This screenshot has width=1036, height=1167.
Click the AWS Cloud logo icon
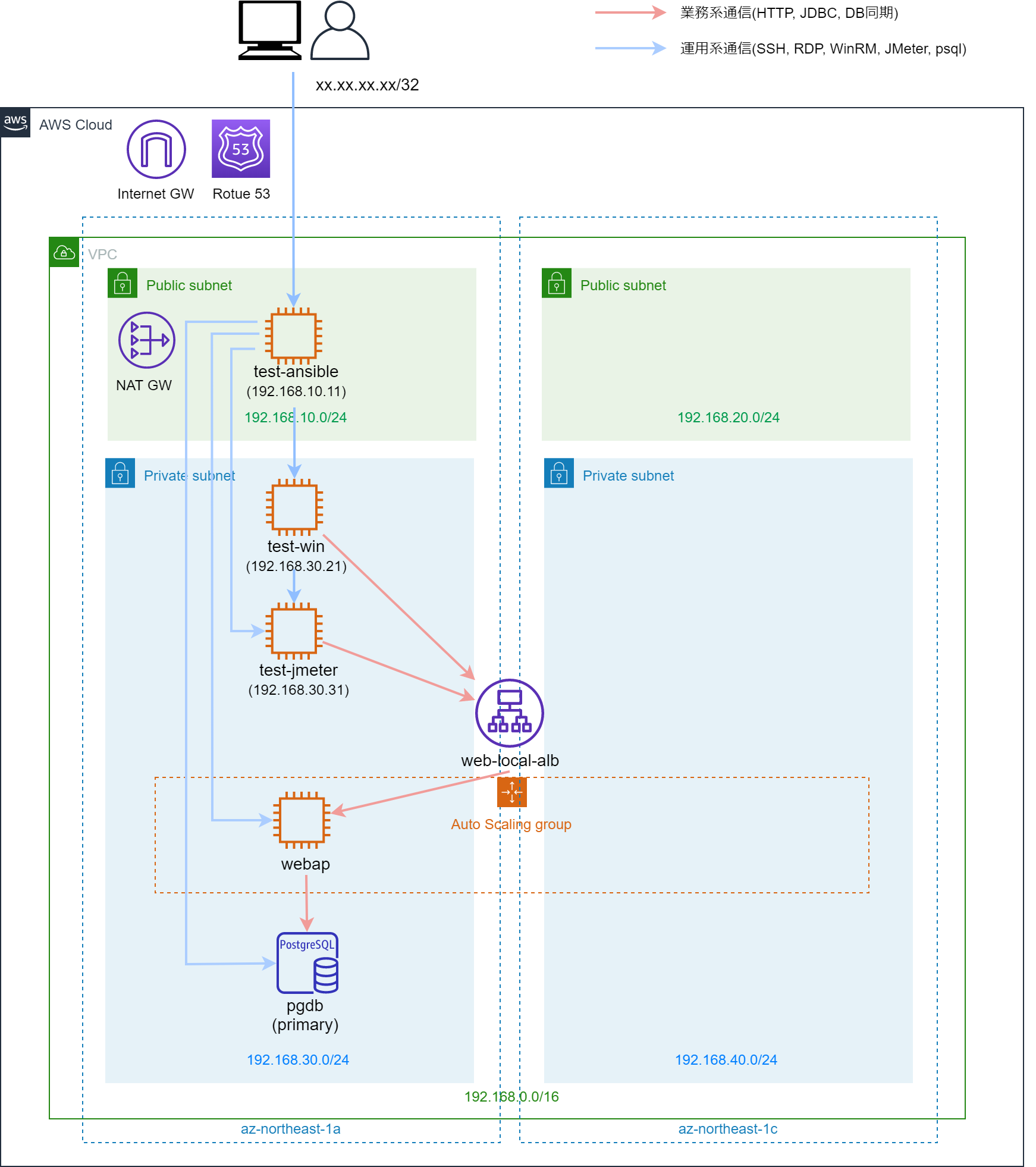pos(15,123)
